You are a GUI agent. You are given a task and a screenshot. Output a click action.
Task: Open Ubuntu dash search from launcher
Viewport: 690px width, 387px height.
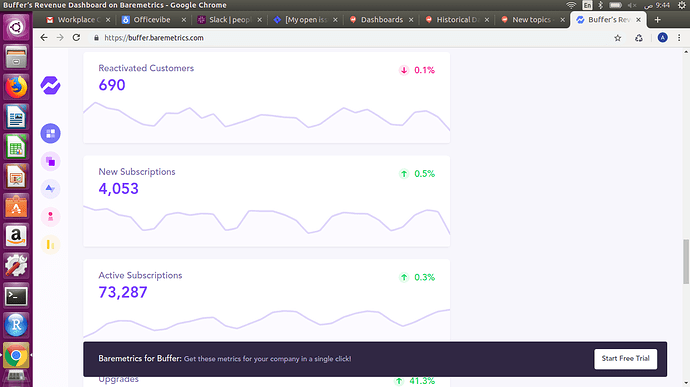tap(16, 27)
